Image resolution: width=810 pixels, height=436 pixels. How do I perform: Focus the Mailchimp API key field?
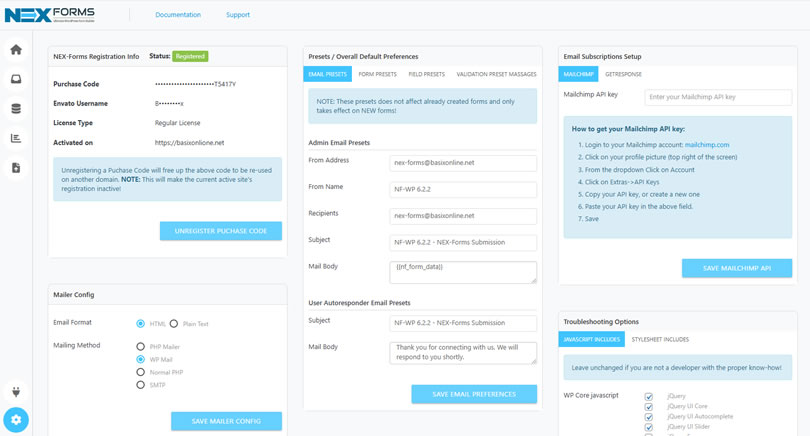point(719,97)
